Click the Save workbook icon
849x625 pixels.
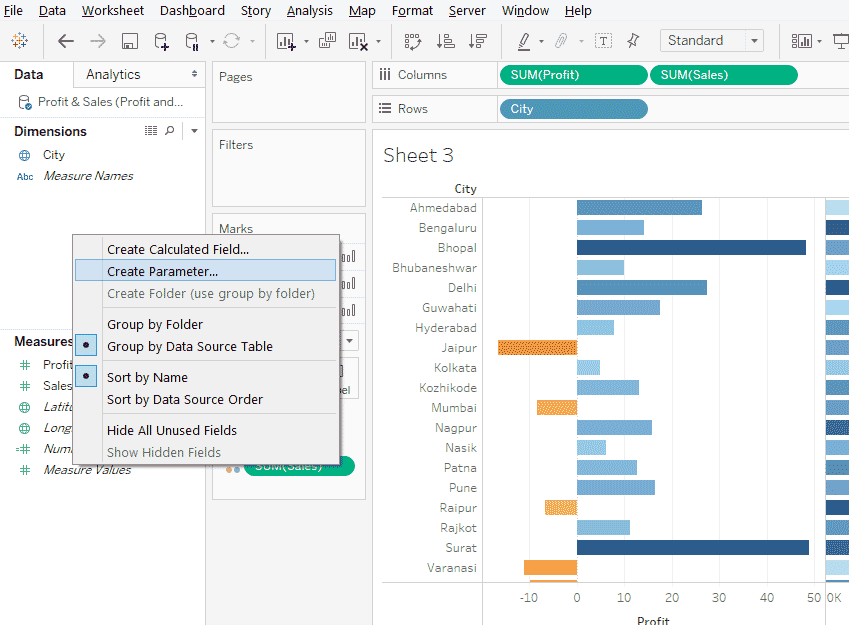(x=131, y=40)
